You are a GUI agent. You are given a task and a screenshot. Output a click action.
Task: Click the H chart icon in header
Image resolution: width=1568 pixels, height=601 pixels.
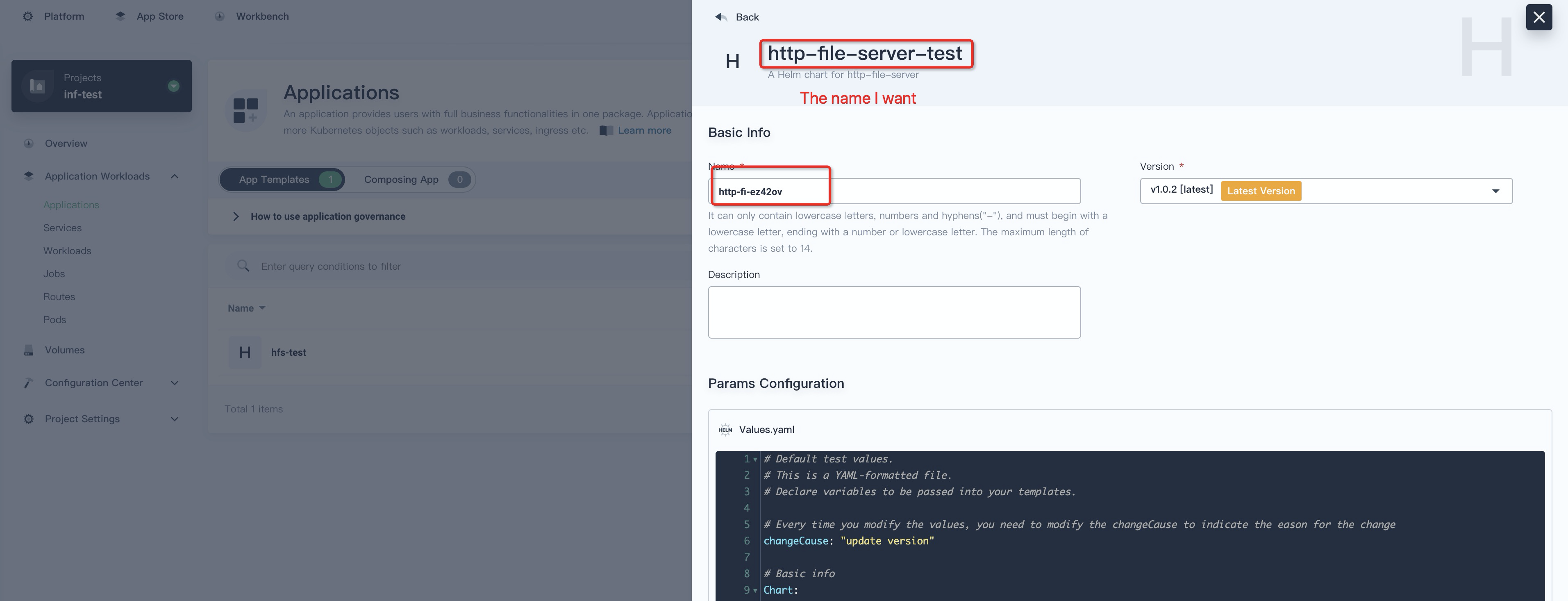tap(733, 61)
